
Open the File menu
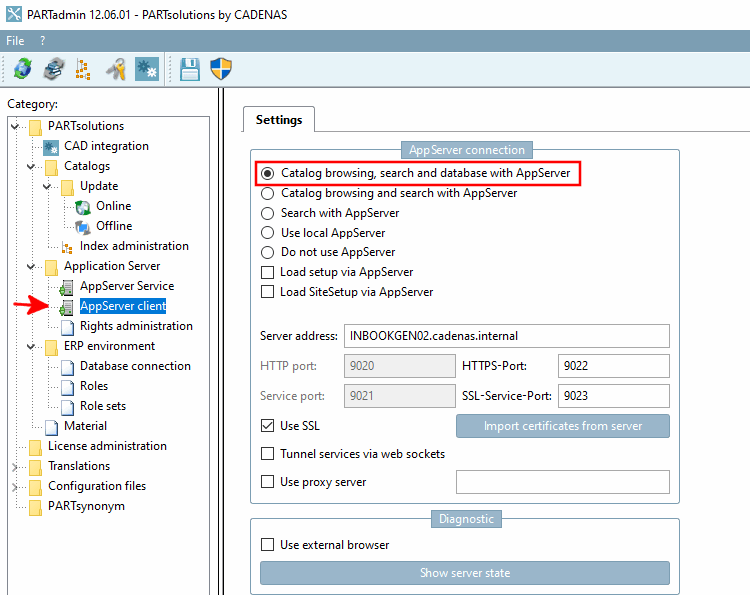[x=15, y=41]
